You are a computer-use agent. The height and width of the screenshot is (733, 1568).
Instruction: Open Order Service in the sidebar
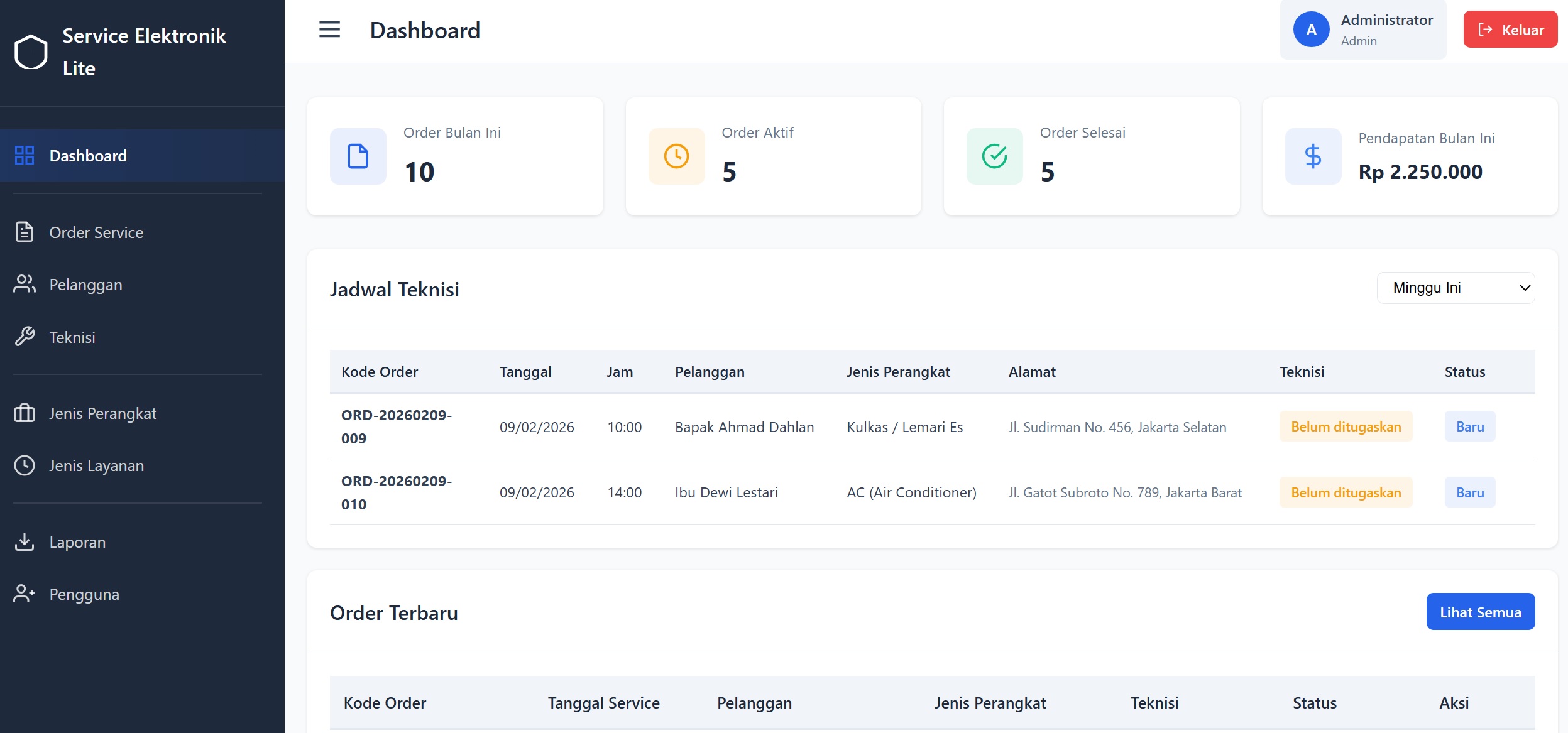(96, 232)
